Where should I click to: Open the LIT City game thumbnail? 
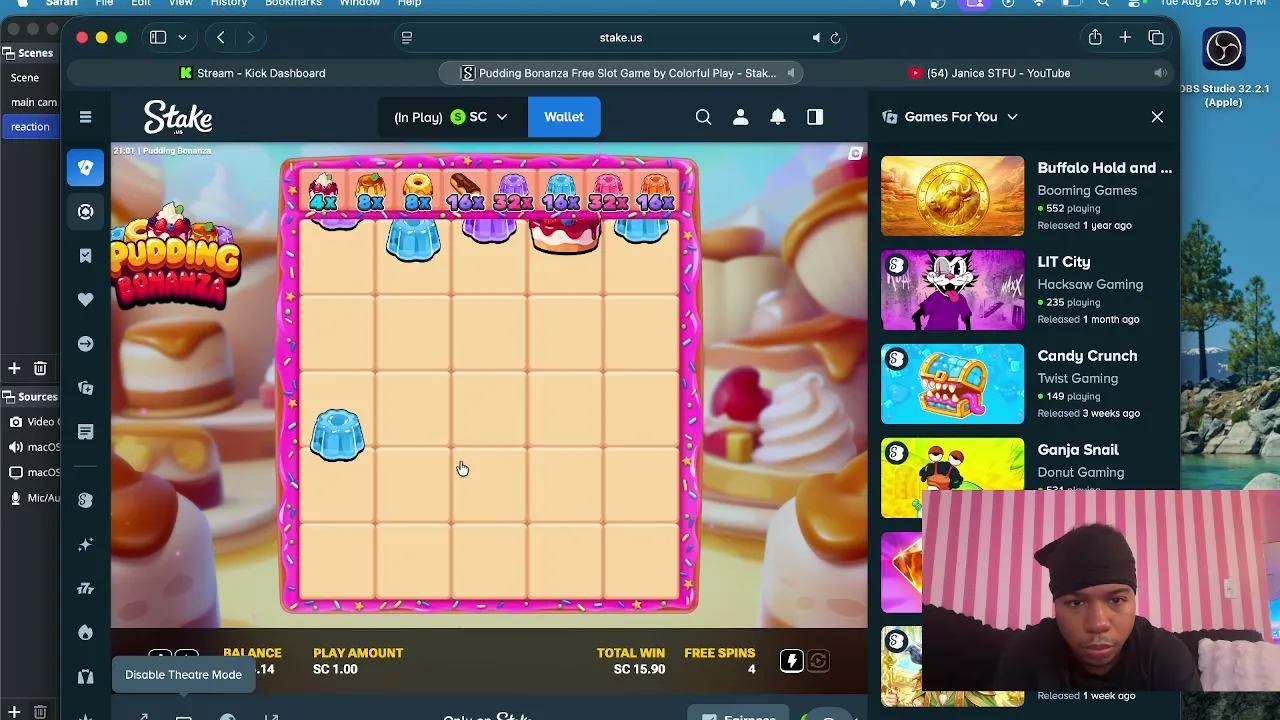point(952,290)
